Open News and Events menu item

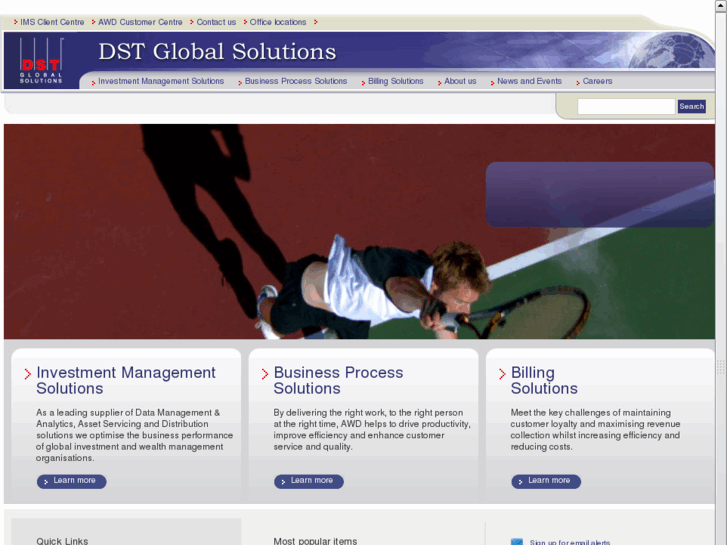point(529,81)
